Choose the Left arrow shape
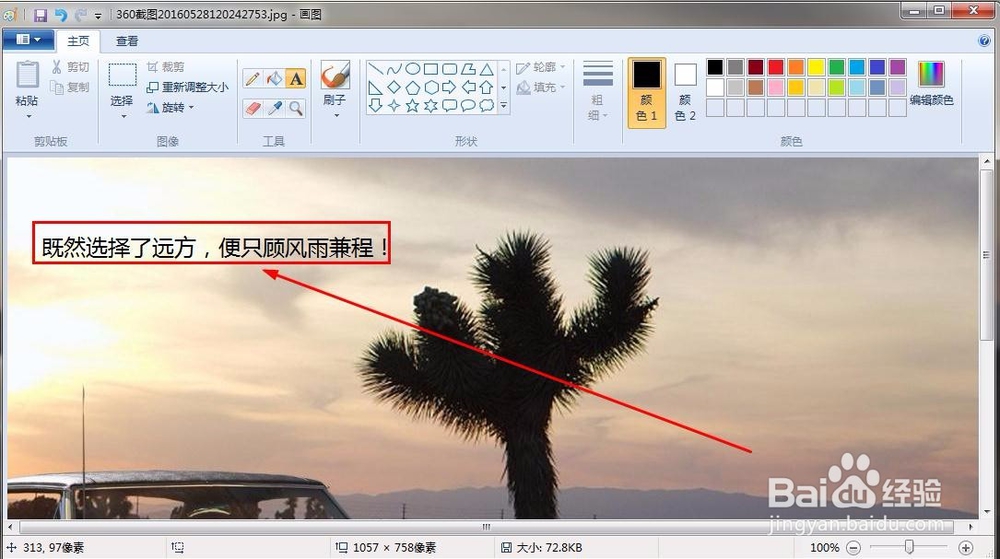 tap(468, 87)
